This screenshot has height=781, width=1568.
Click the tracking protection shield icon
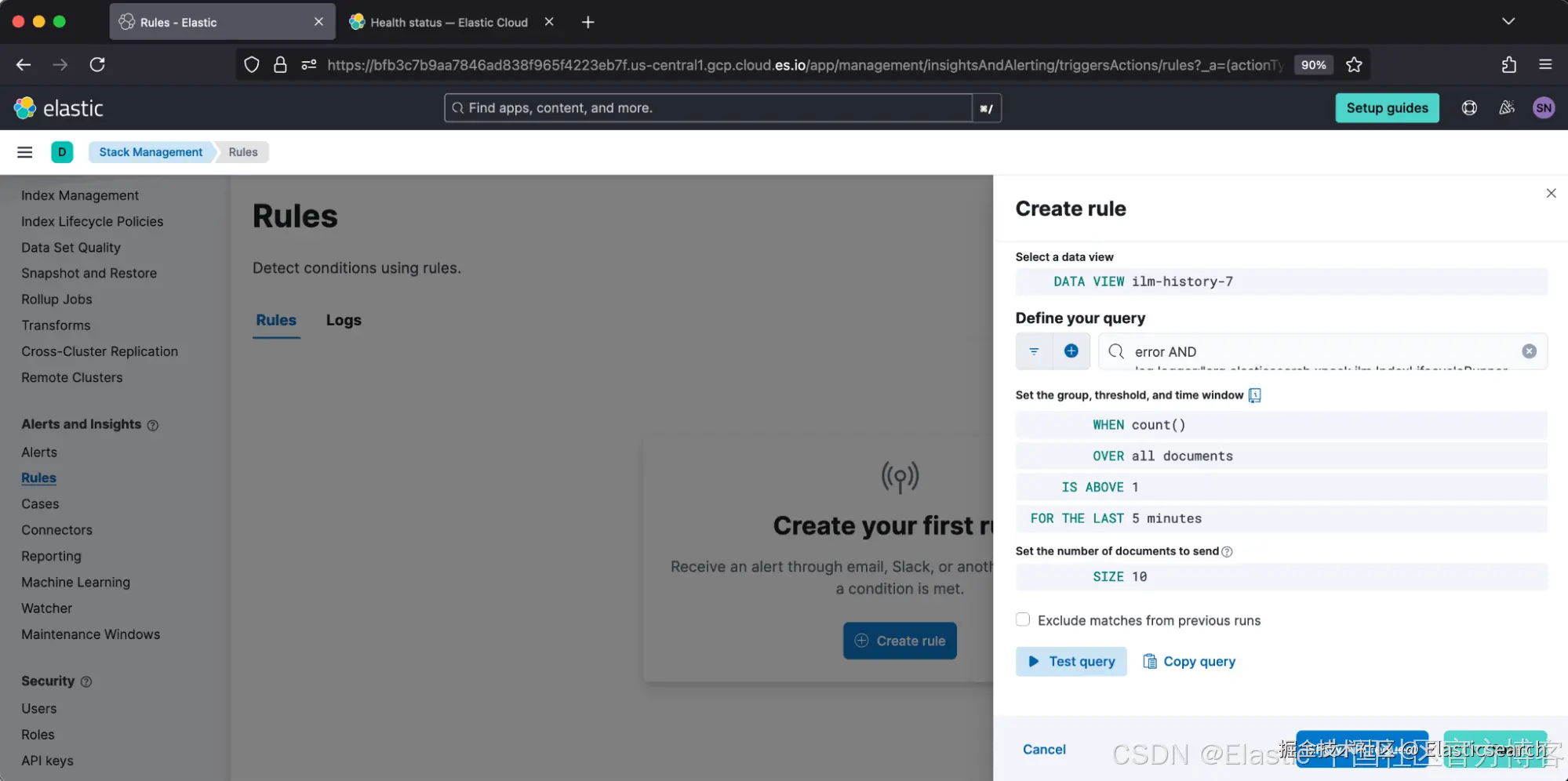(x=251, y=65)
